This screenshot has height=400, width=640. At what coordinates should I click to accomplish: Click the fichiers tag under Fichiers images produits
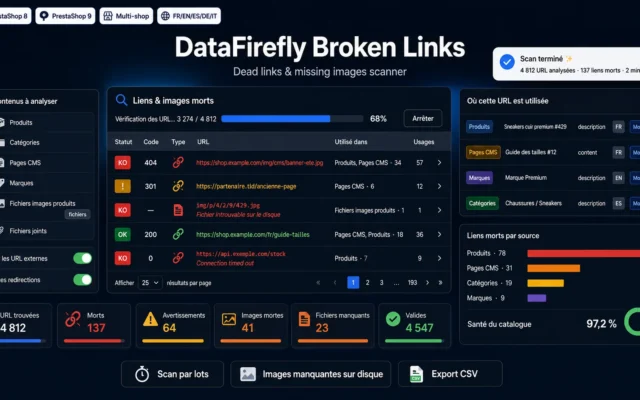pyautogui.click(x=77, y=214)
